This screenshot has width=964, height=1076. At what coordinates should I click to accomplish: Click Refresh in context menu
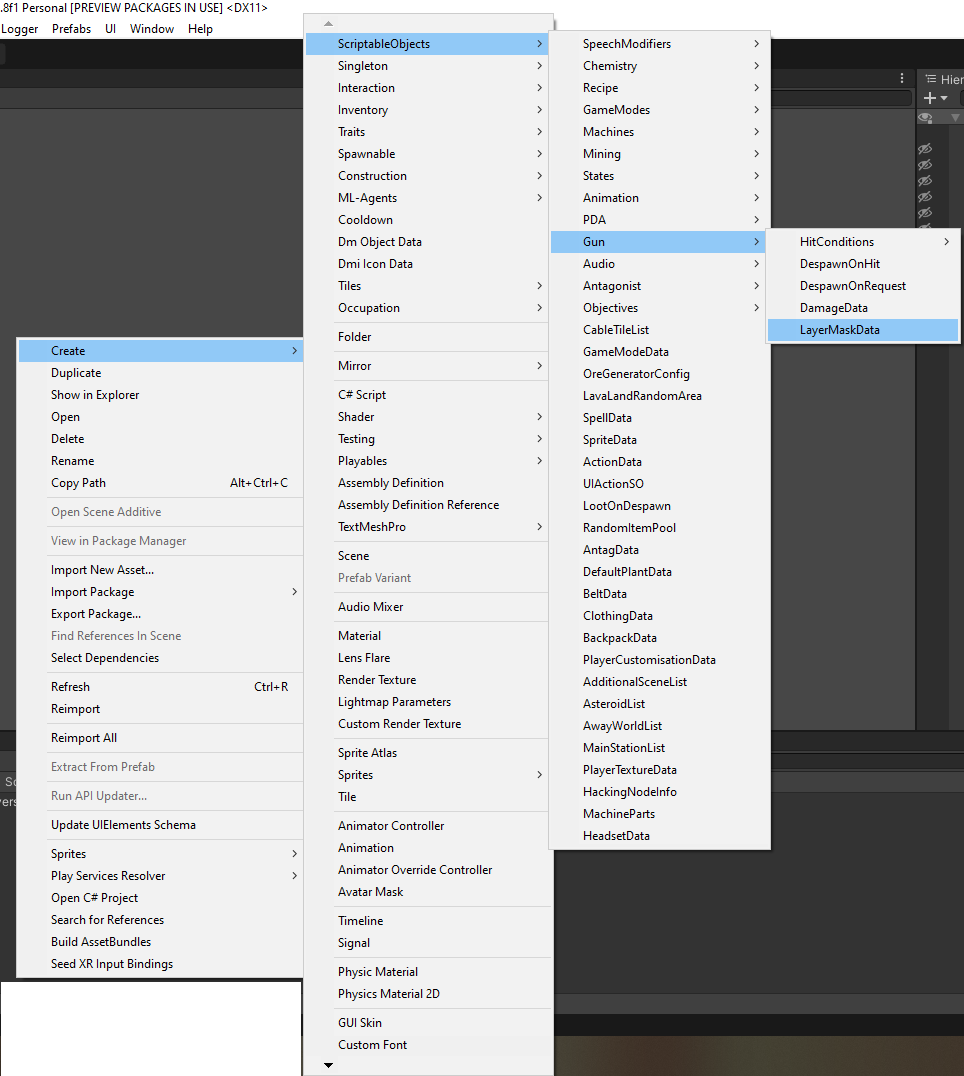tap(161, 687)
